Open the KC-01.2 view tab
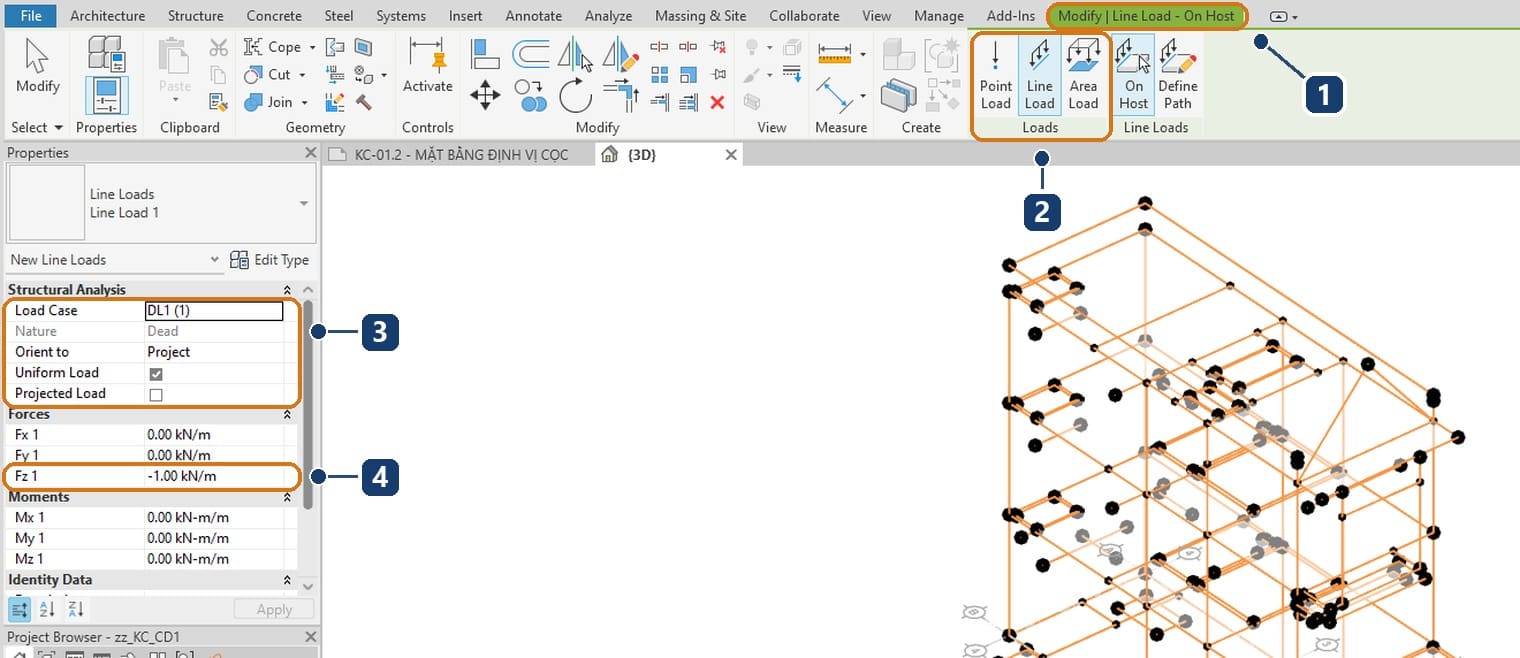The image size is (1520, 658). point(460,154)
